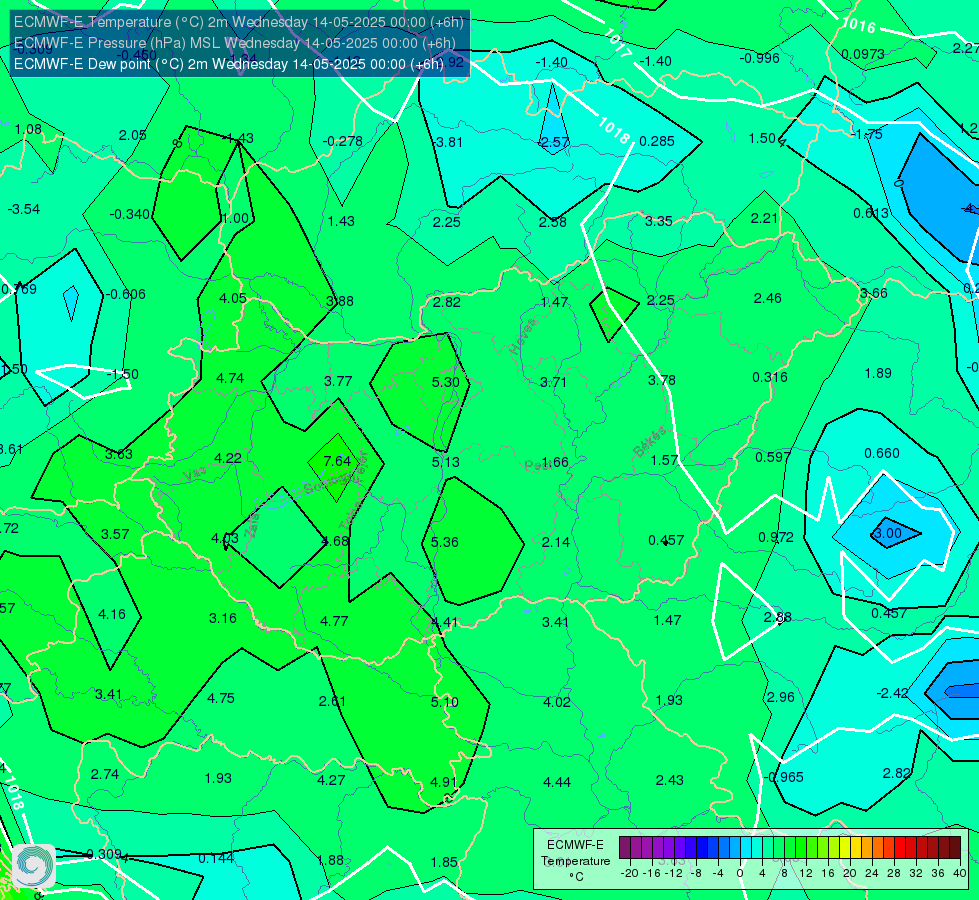Click the 2.96 temperature value
Image resolution: width=979 pixels, height=900 pixels.
point(780,697)
